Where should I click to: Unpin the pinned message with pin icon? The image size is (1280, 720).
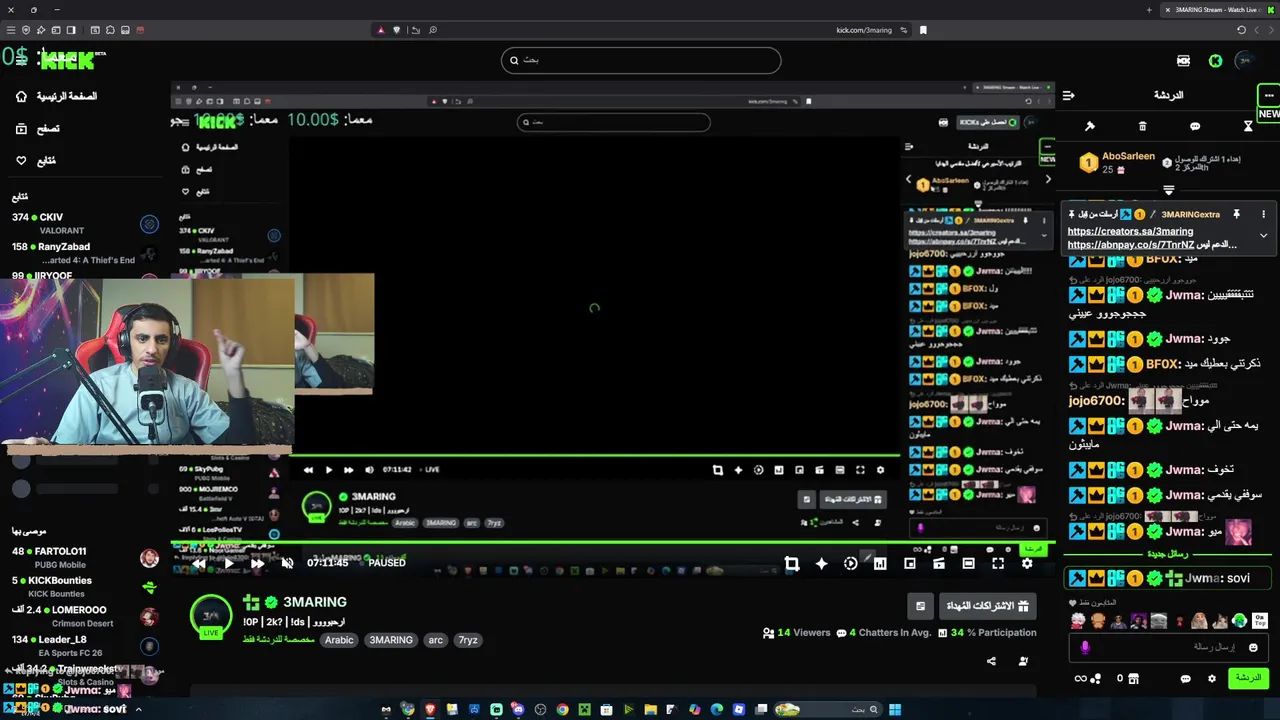[1237, 214]
